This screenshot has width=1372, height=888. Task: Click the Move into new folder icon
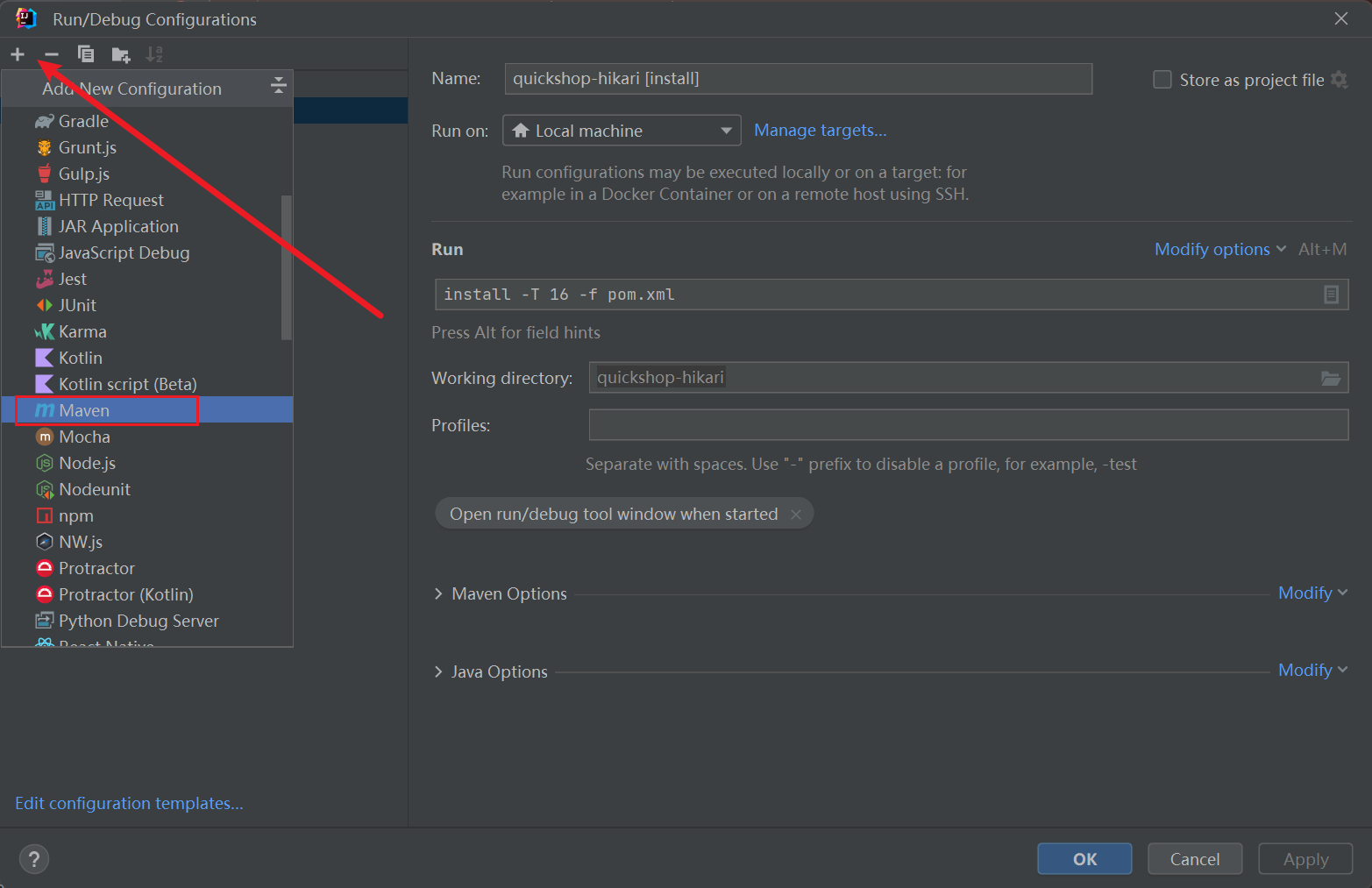pyautogui.click(x=121, y=55)
